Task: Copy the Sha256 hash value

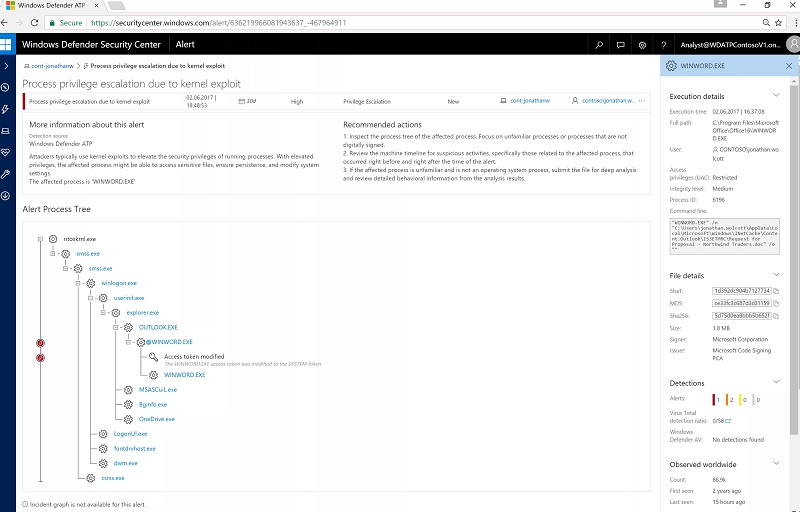Action: [776, 316]
